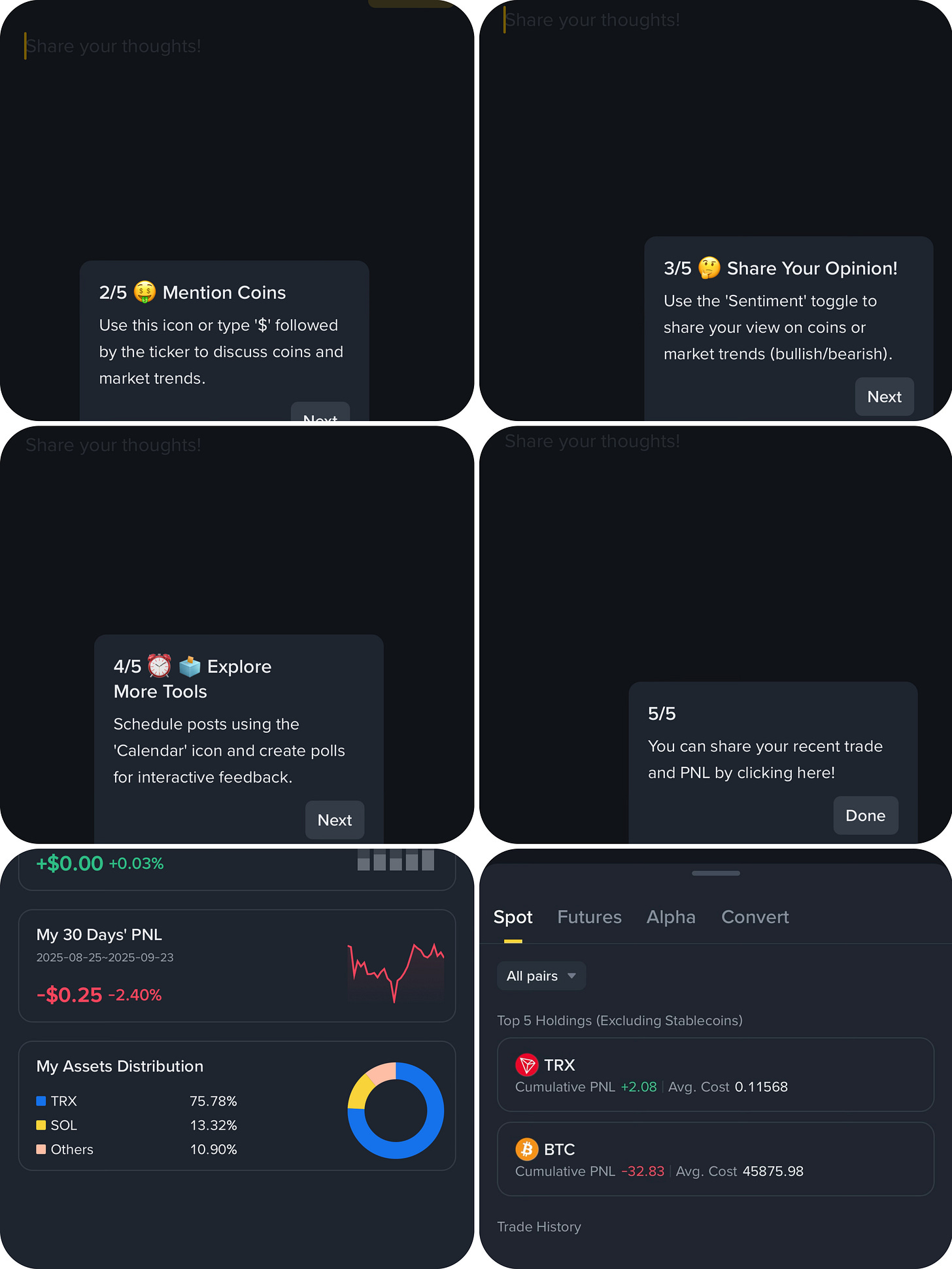
Task: Click Next in the 4/5 Explore More Tools tip
Action: 335,820
